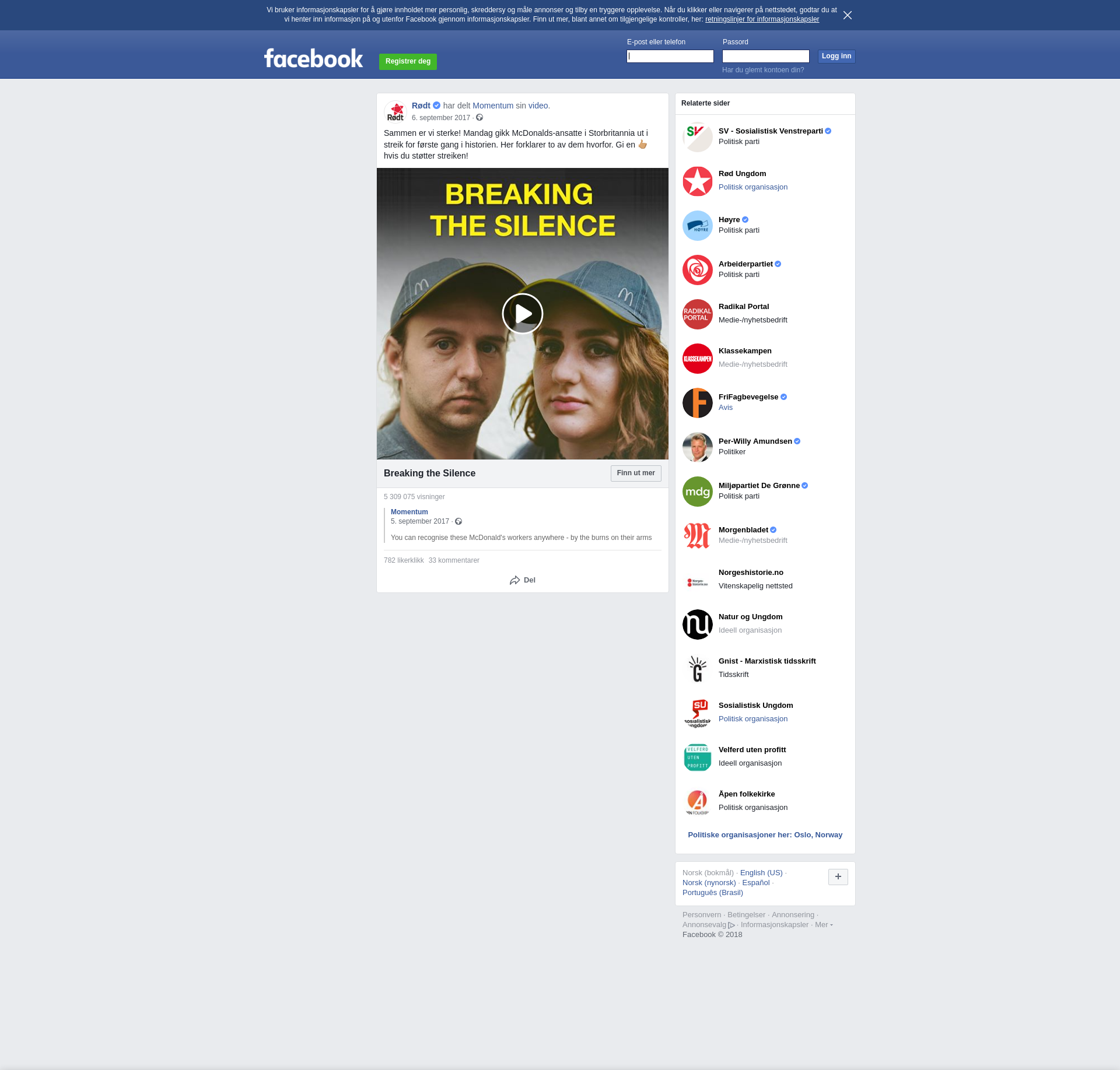Image resolution: width=1120 pixels, height=1070 pixels.
Task: Click the Del share arrow button
Action: [x=523, y=580]
